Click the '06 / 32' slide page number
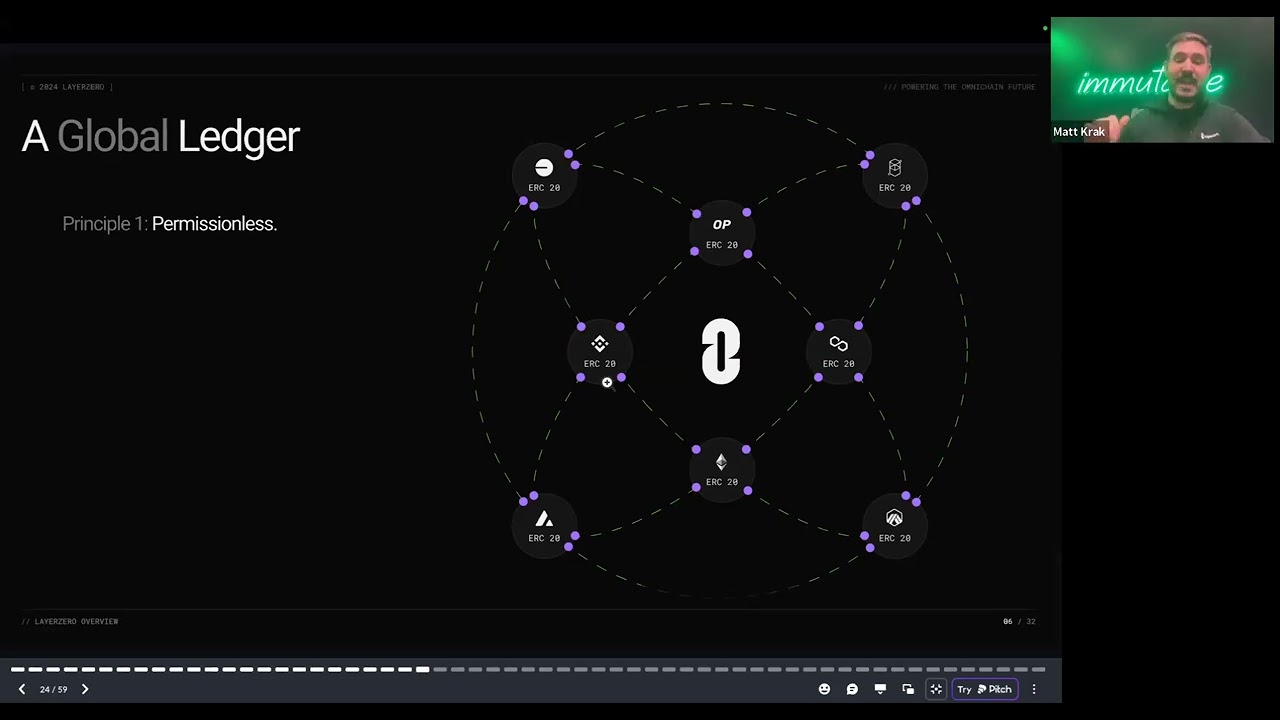1280x720 pixels. [1019, 622]
